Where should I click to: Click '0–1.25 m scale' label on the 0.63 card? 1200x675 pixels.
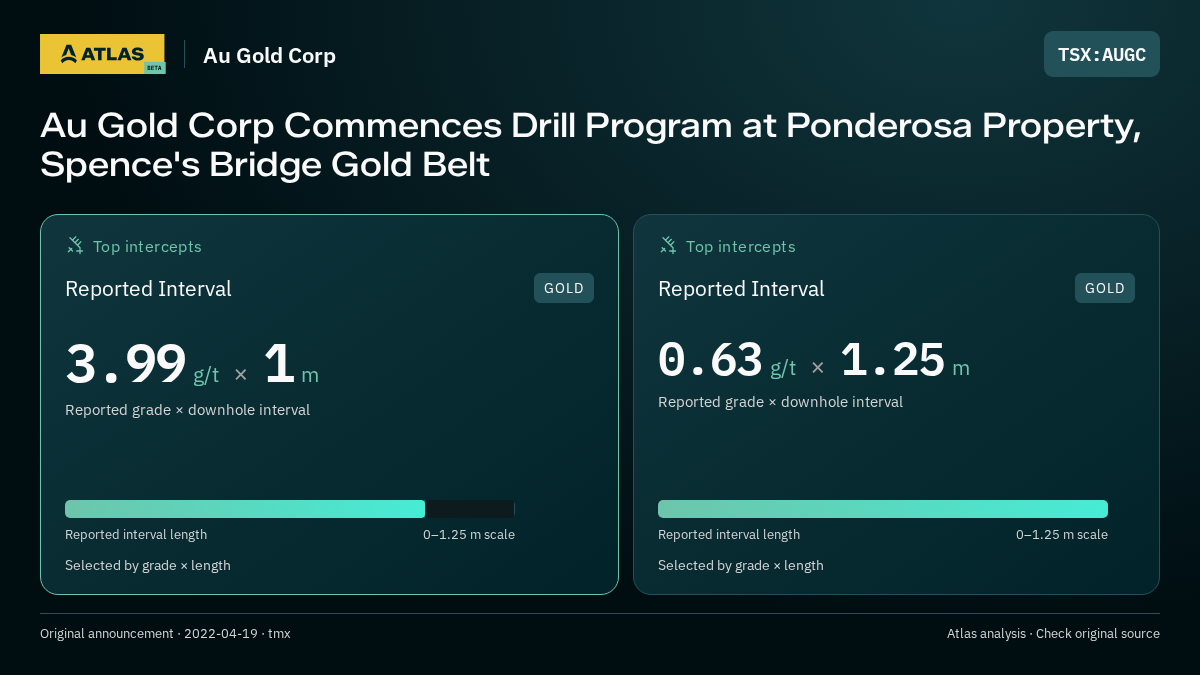point(1062,535)
